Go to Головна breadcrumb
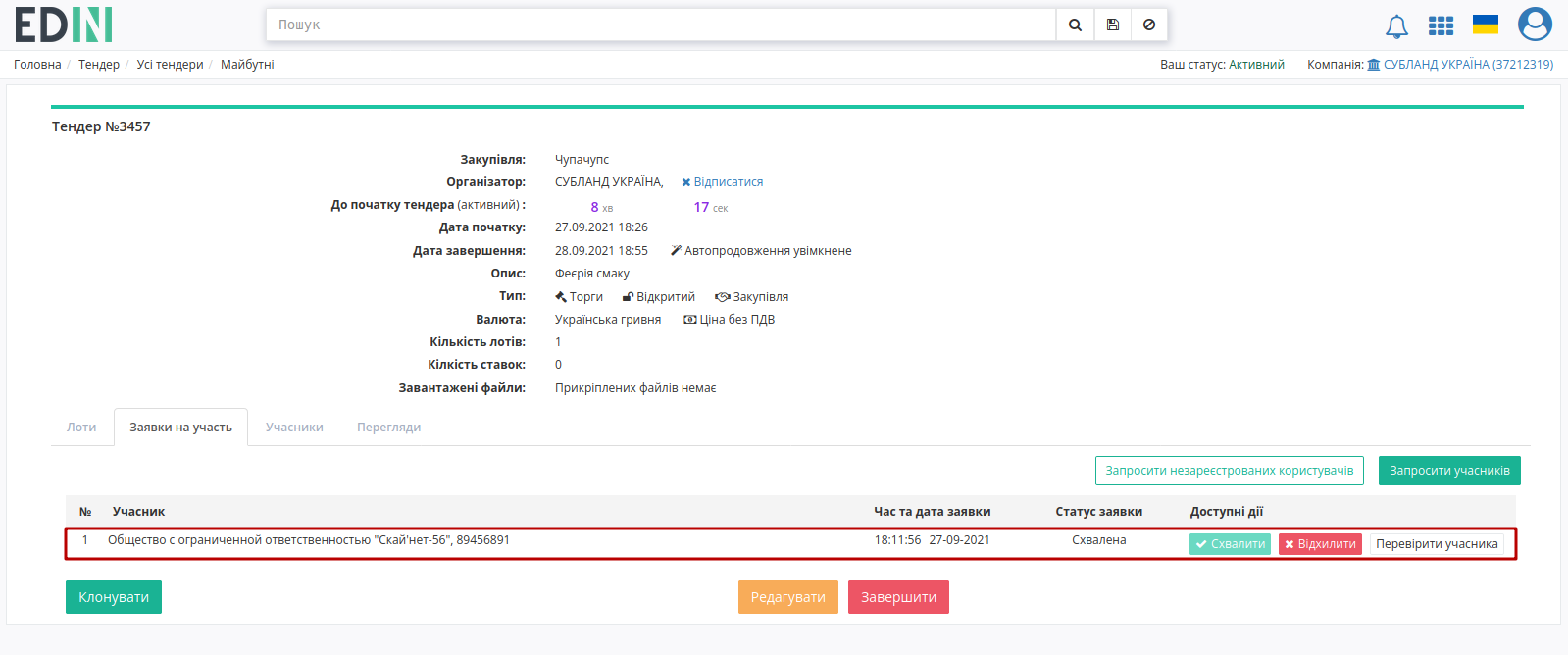 [37, 65]
